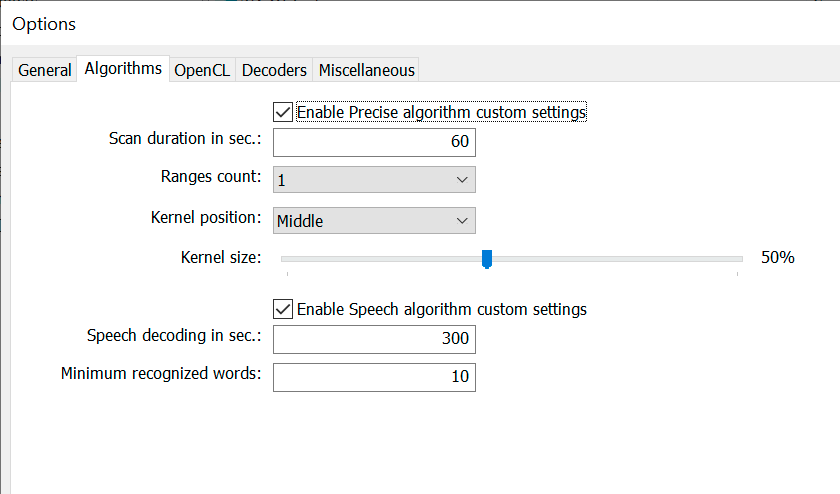
Task: Expand the Ranges count dropdown
Action: (374, 180)
